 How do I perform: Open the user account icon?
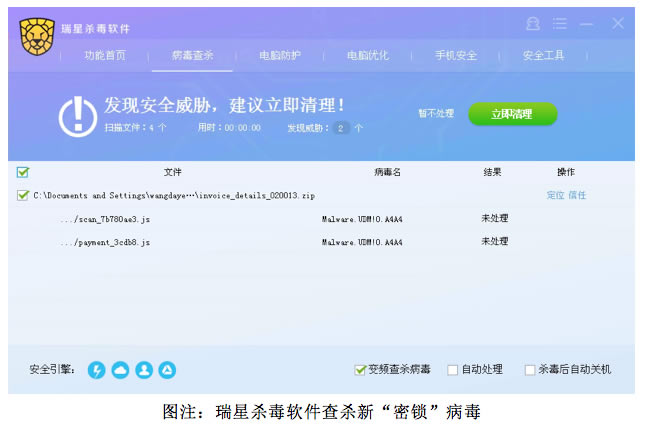click(533, 24)
